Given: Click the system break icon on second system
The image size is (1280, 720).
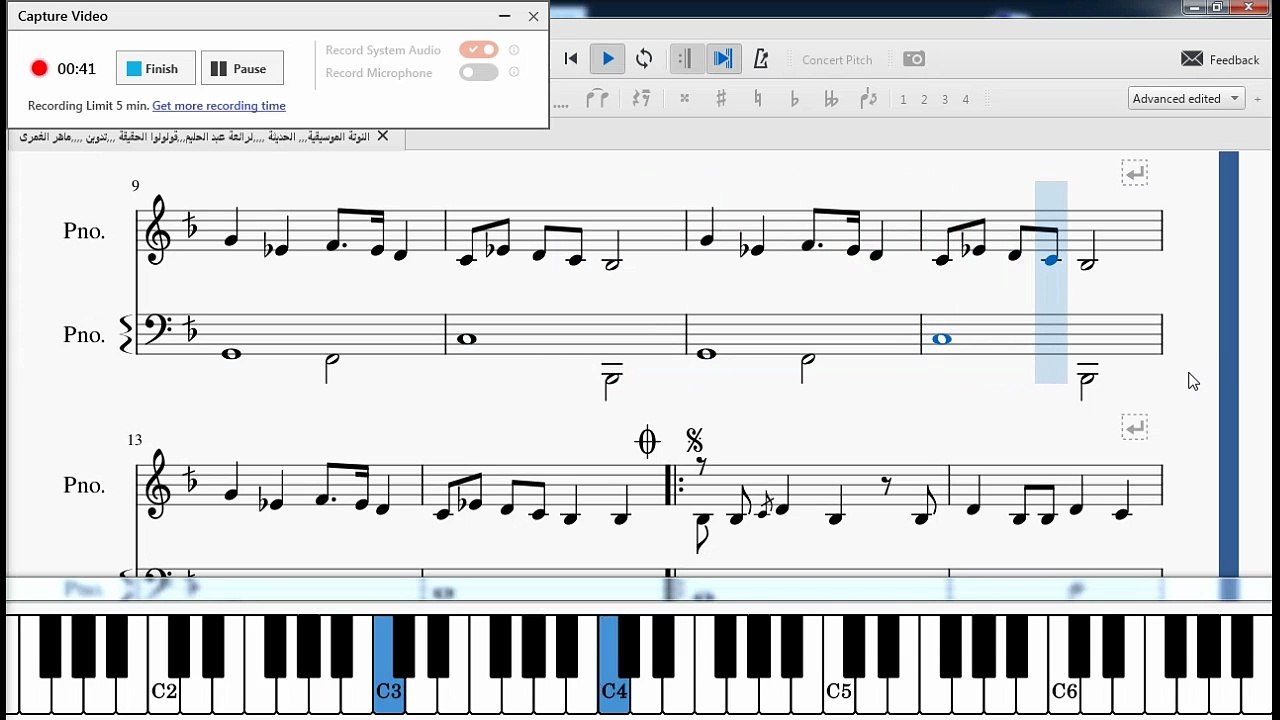Looking at the screenshot, I should coord(1134,427).
